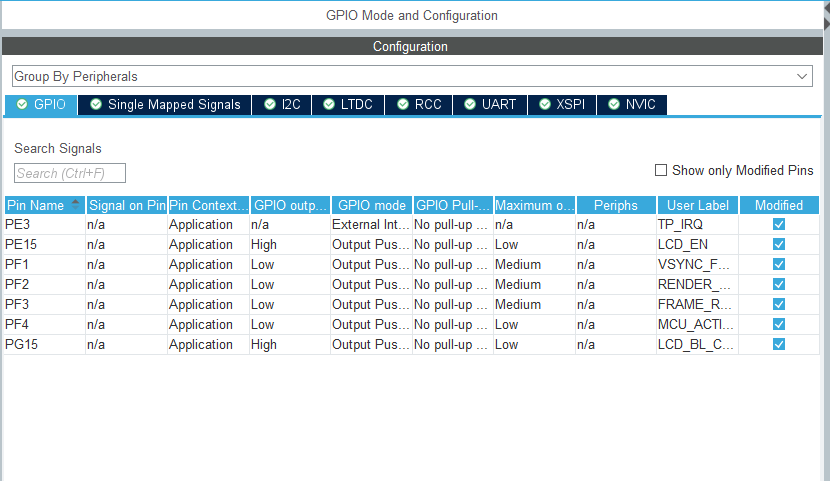Click the Signal on Pin column header

click(x=127, y=205)
